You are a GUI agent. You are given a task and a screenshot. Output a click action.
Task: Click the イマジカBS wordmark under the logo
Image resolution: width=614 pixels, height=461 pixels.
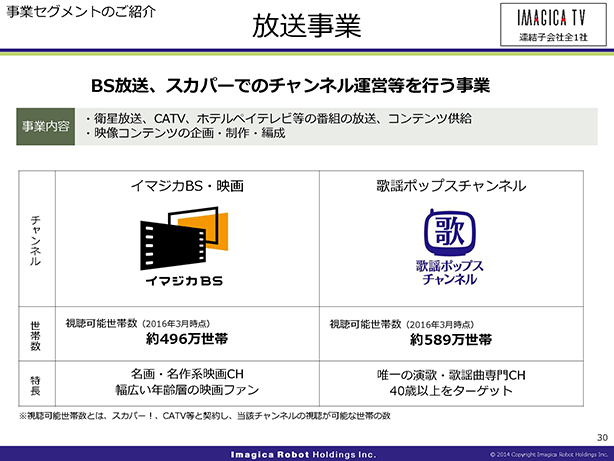(184, 281)
